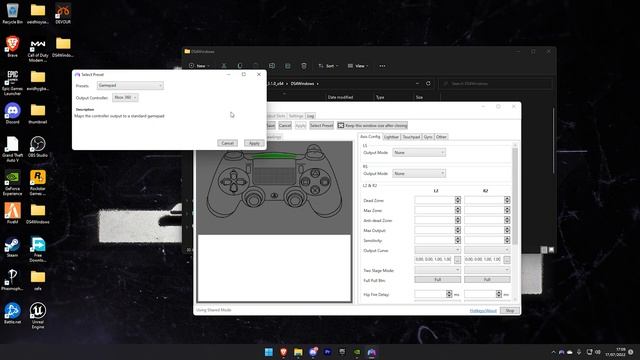Click the Delete trash icon in Explorer toolbar
The image size is (640, 360).
304,66
